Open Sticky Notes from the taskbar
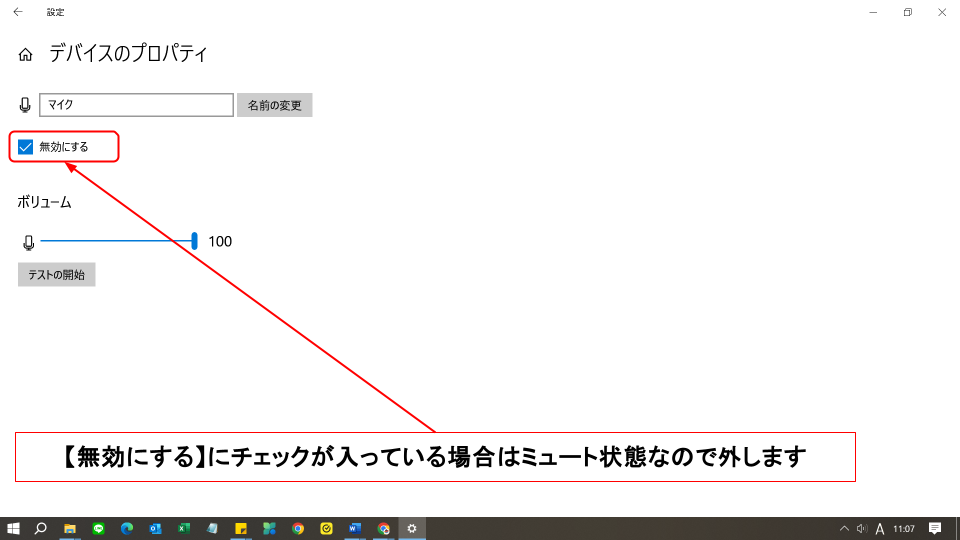960x540 pixels. (x=241, y=528)
